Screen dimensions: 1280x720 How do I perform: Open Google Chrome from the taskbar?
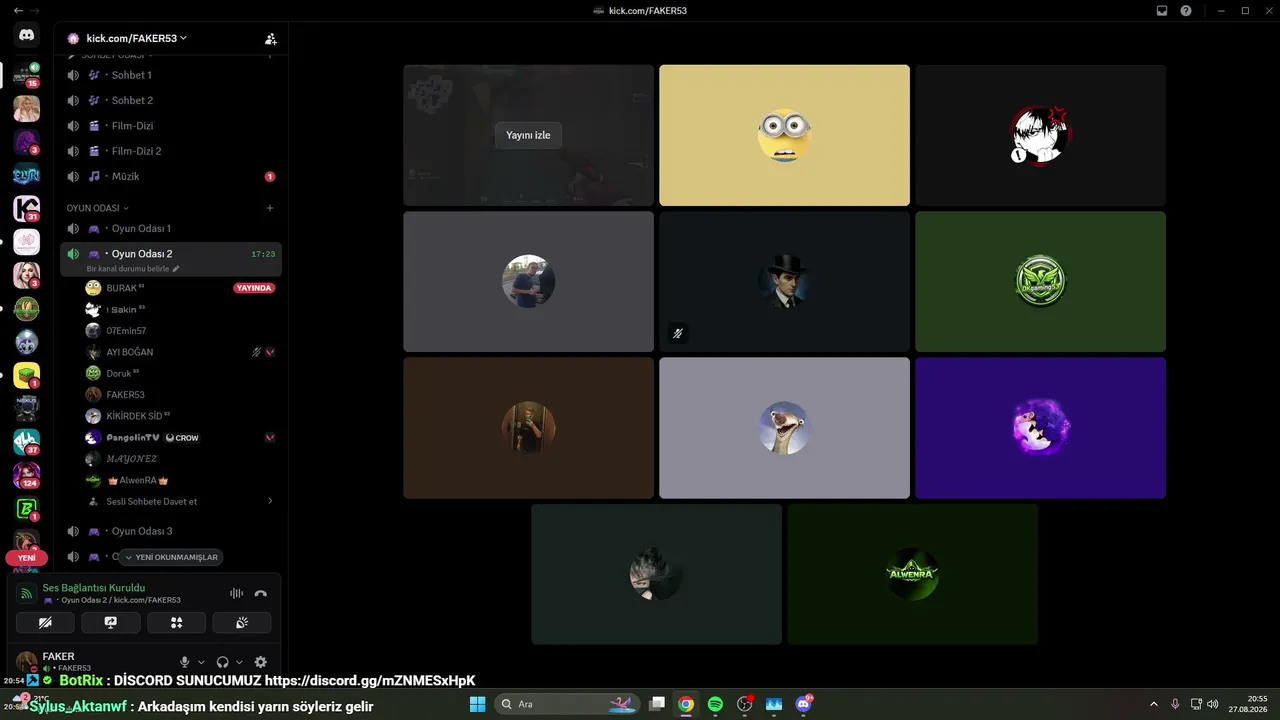(x=686, y=704)
